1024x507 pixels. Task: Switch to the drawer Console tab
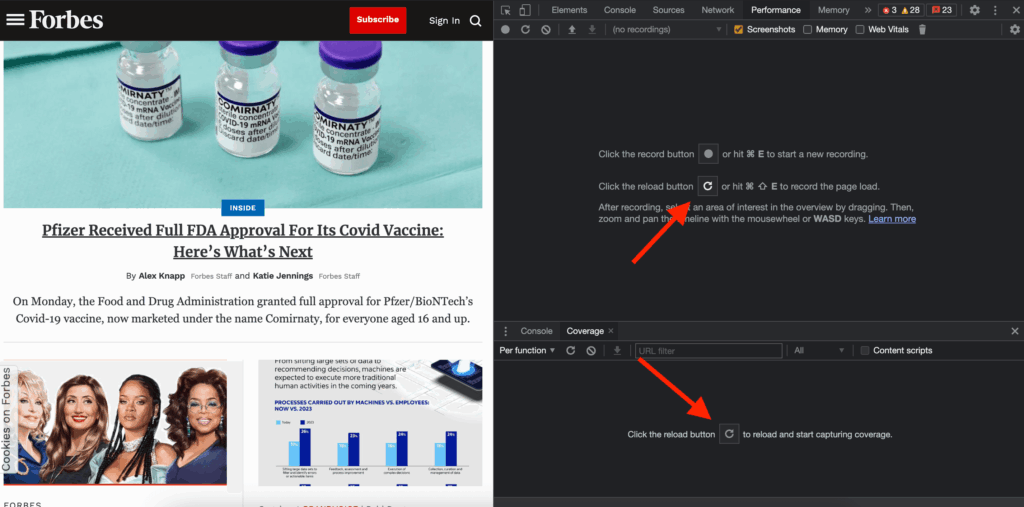(536, 331)
